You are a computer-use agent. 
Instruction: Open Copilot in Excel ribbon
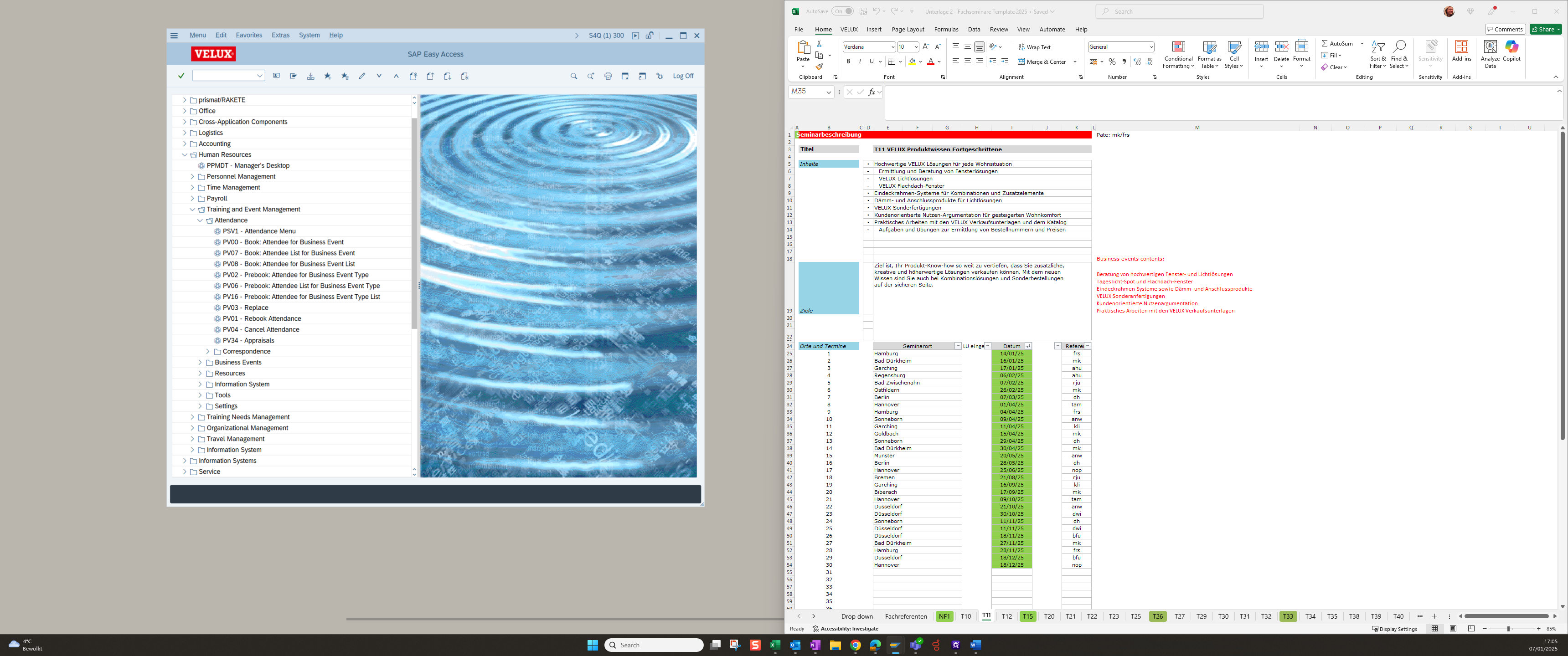[1511, 51]
